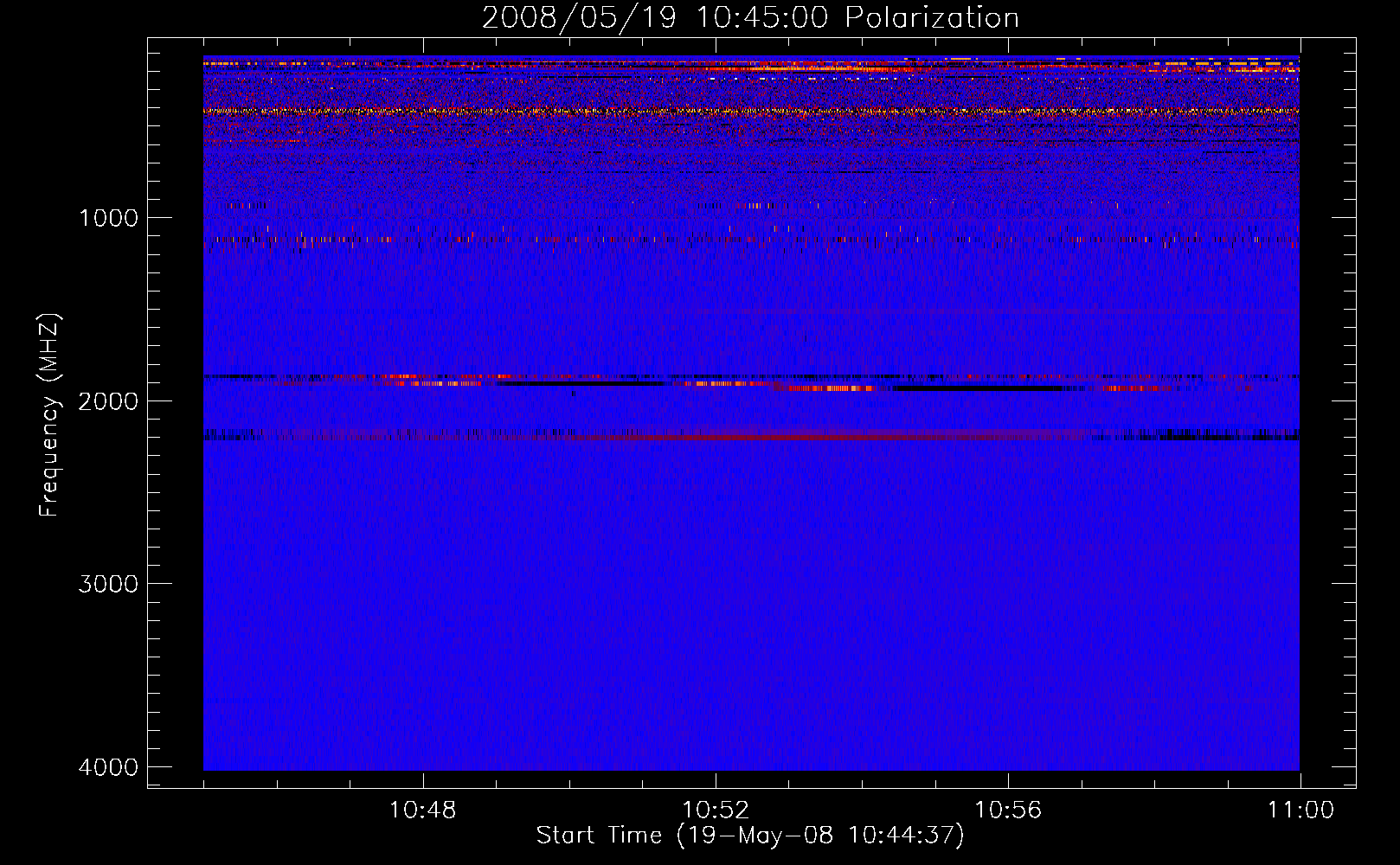1400x865 pixels.
Task: Click the 11:00 time tick label
Action: 1300,811
